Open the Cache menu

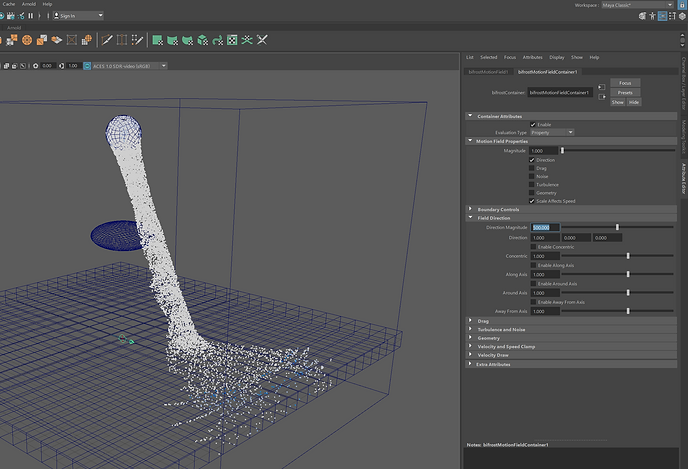coord(8,4)
